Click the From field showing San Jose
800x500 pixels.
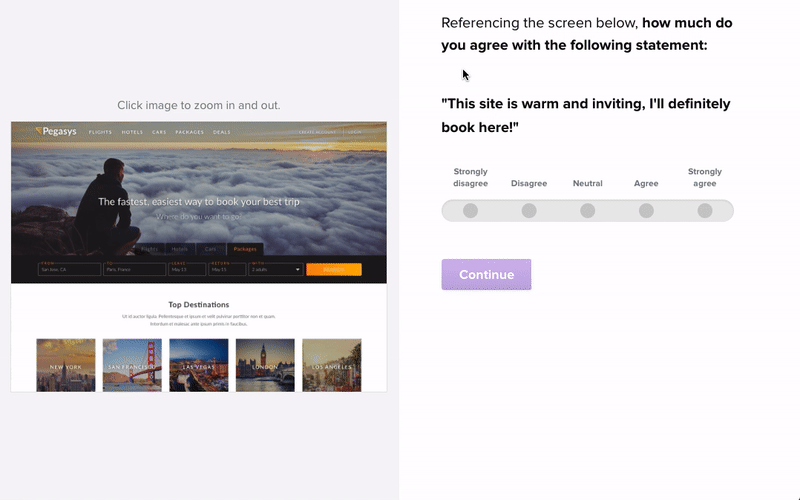click(69, 269)
